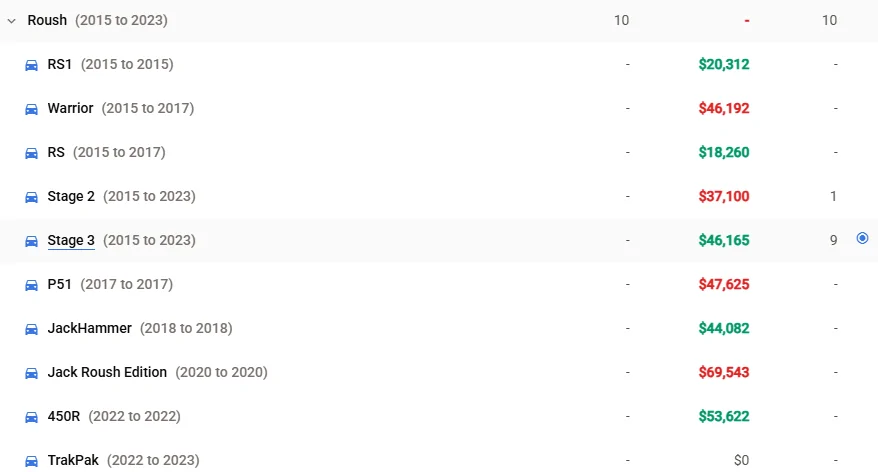Screen dimensions: 878x472
Task: Click the car icon beside RS1
Action: (31, 65)
